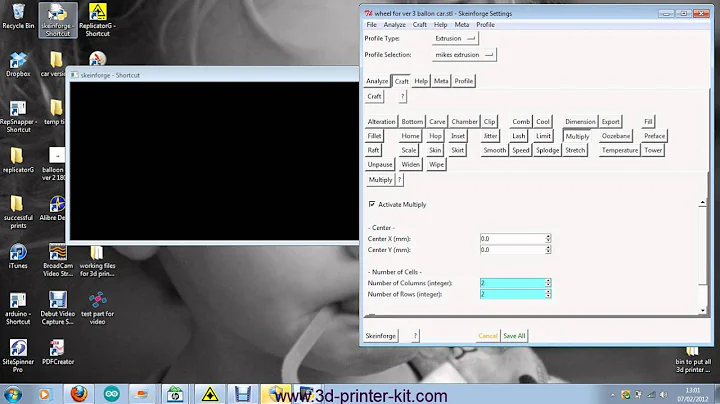This screenshot has width=720, height=404.
Task: Open BroadCam Video Streaming desktop icon
Action: point(58,260)
